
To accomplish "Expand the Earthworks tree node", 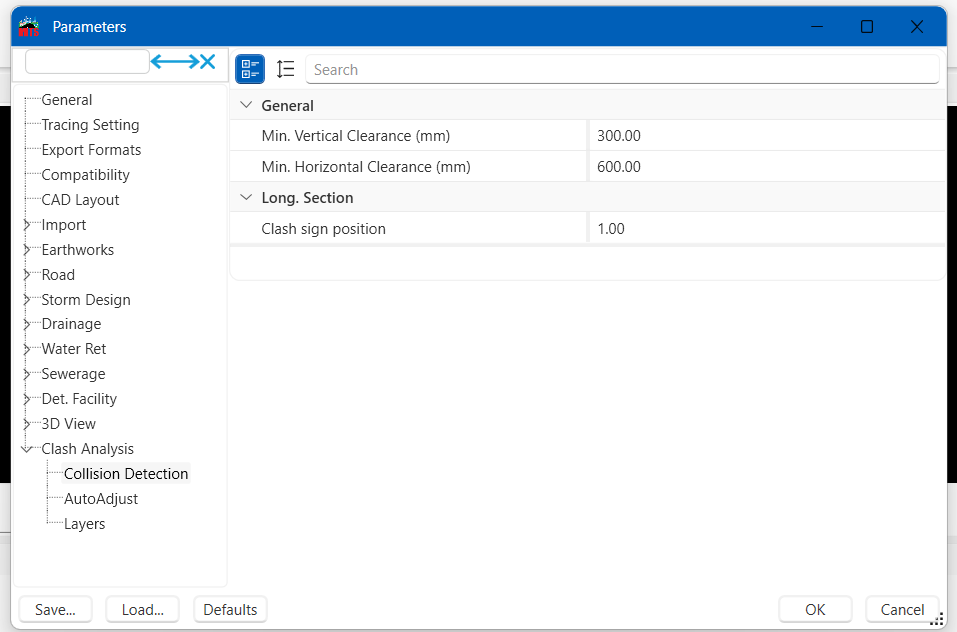I will click(x=27, y=250).
